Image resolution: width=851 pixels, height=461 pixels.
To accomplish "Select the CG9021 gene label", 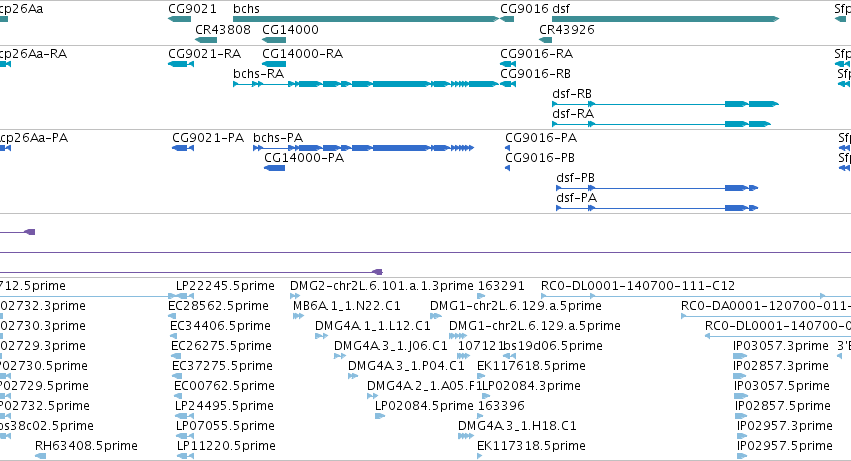I will pos(192,9).
